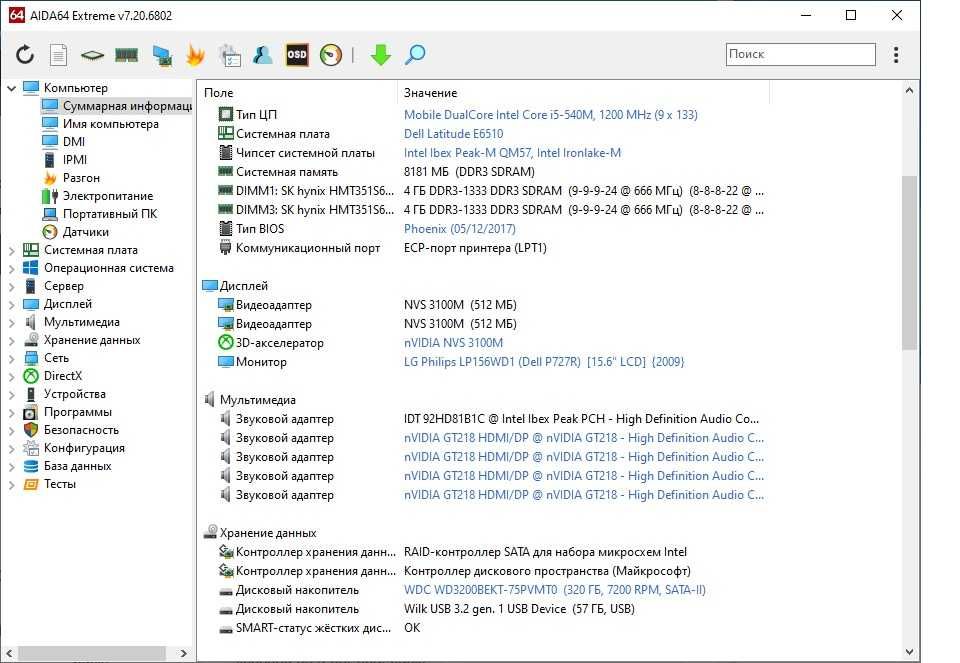This screenshot has height=663, width=960.
Task: Expand the Мультимедиа tree node
Action: tap(11, 322)
